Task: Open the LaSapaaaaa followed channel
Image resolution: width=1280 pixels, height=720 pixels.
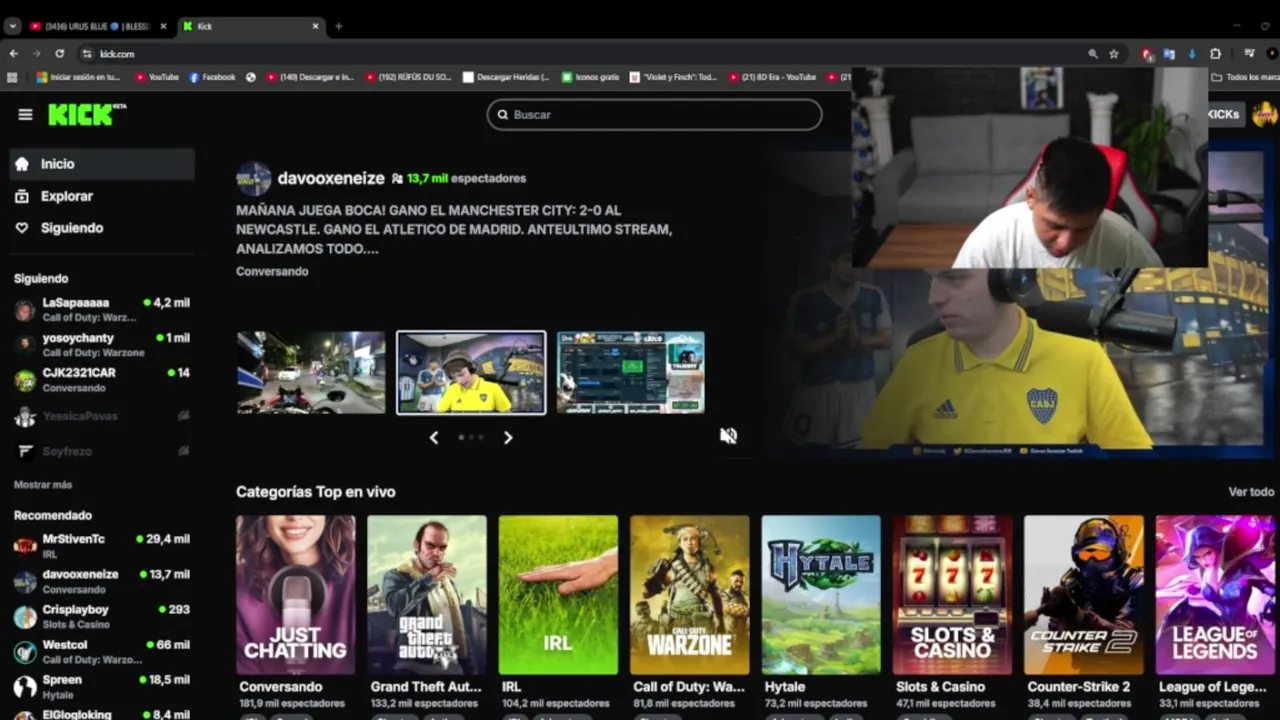Action: [x=102, y=309]
